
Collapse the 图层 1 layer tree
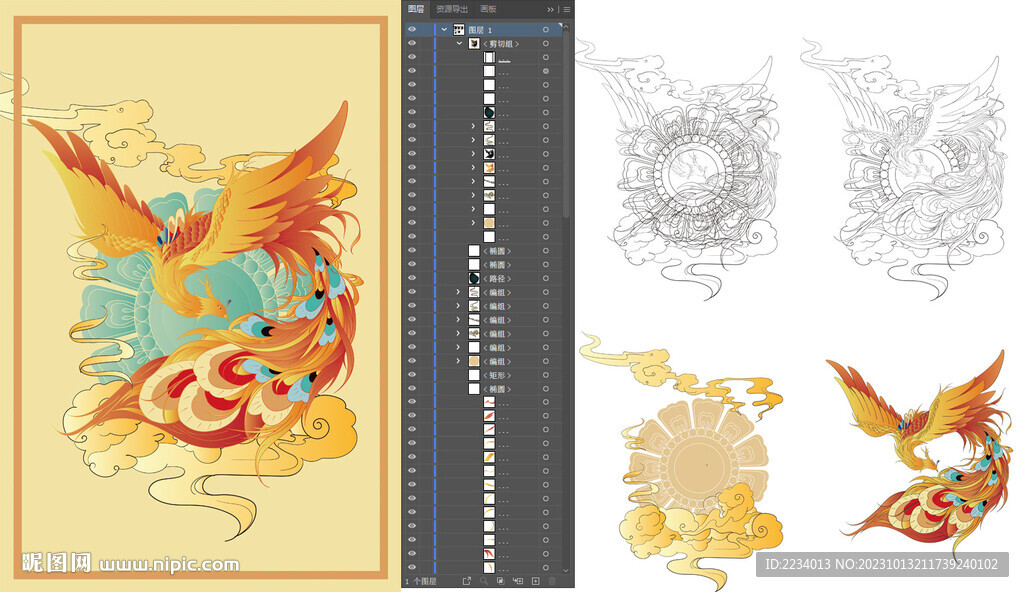point(444,30)
